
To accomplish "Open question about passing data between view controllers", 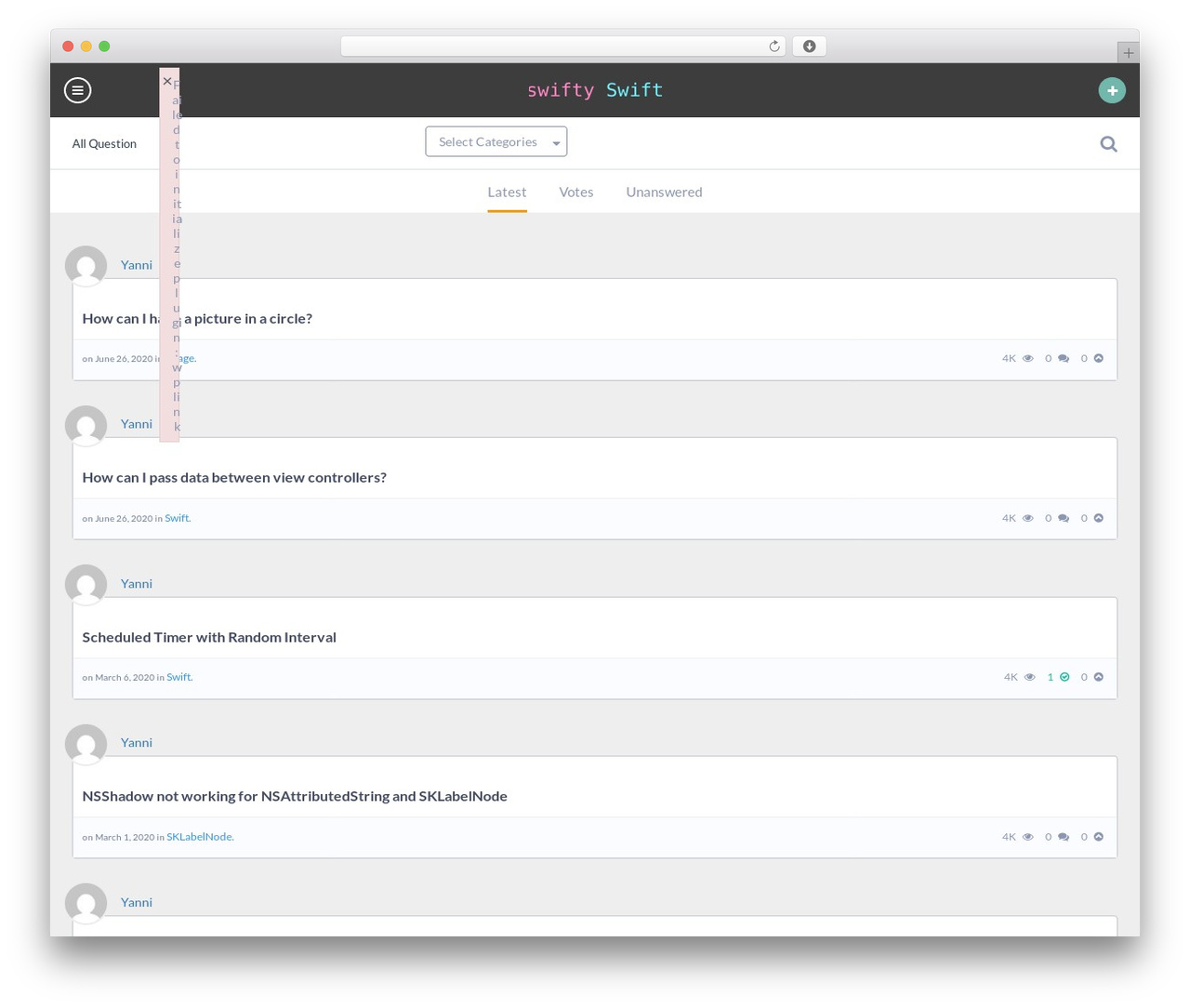I will 234,477.
